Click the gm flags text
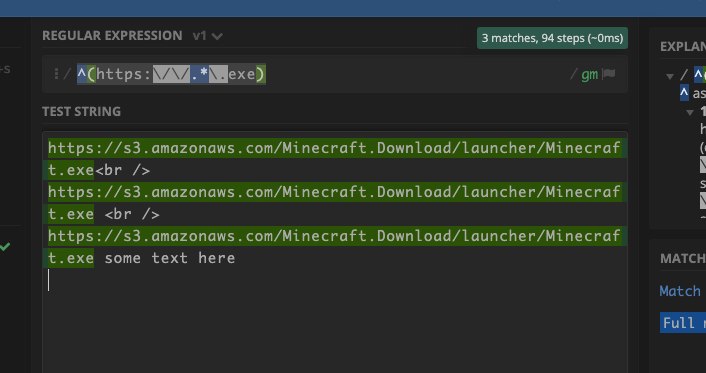706x373 pixels. coord(589,74)
